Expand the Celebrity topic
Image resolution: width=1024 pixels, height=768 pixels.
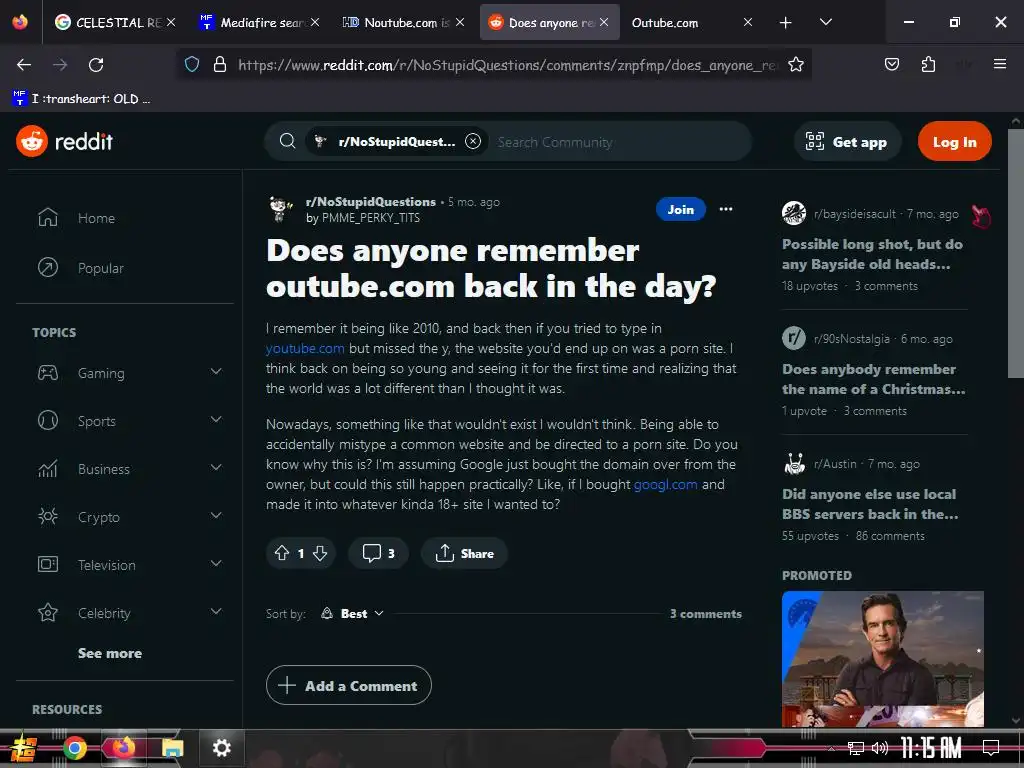click(216, 612)
